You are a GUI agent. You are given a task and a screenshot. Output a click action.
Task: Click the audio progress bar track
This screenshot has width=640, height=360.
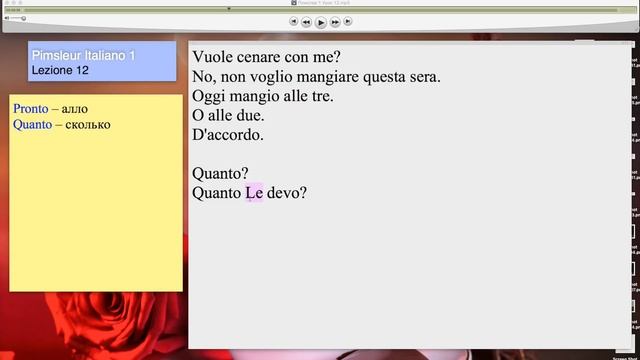(320, 10)
